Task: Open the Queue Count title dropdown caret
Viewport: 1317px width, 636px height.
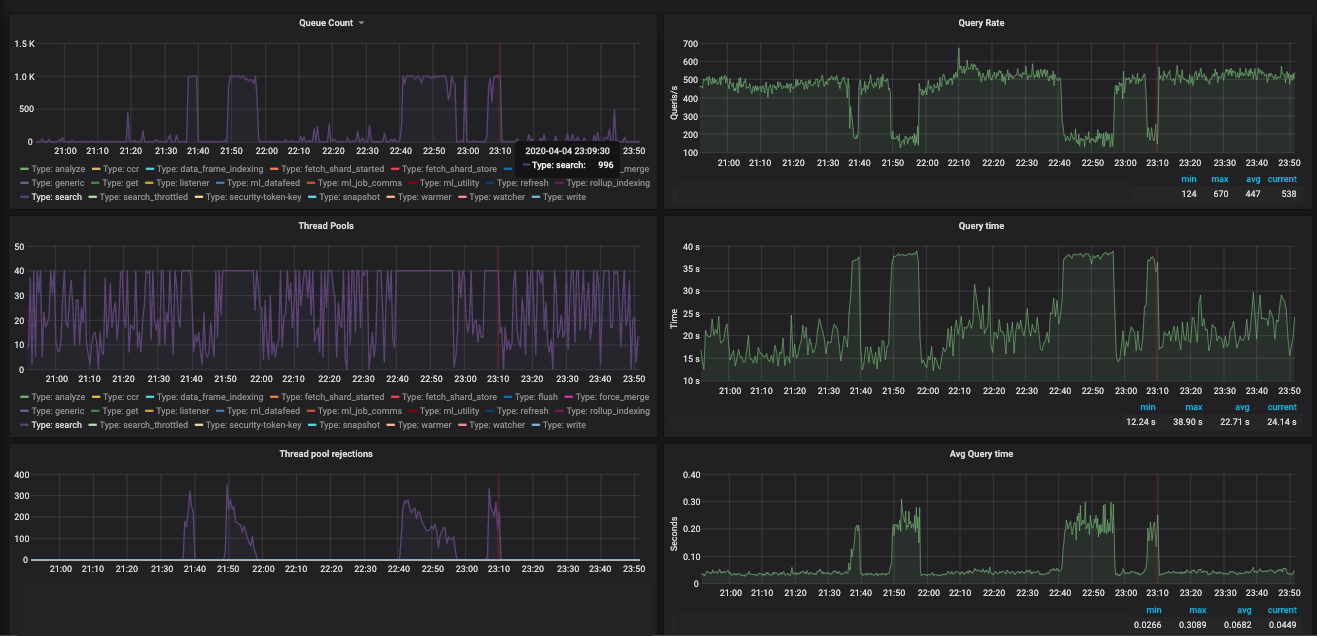Action: [361, 23]
